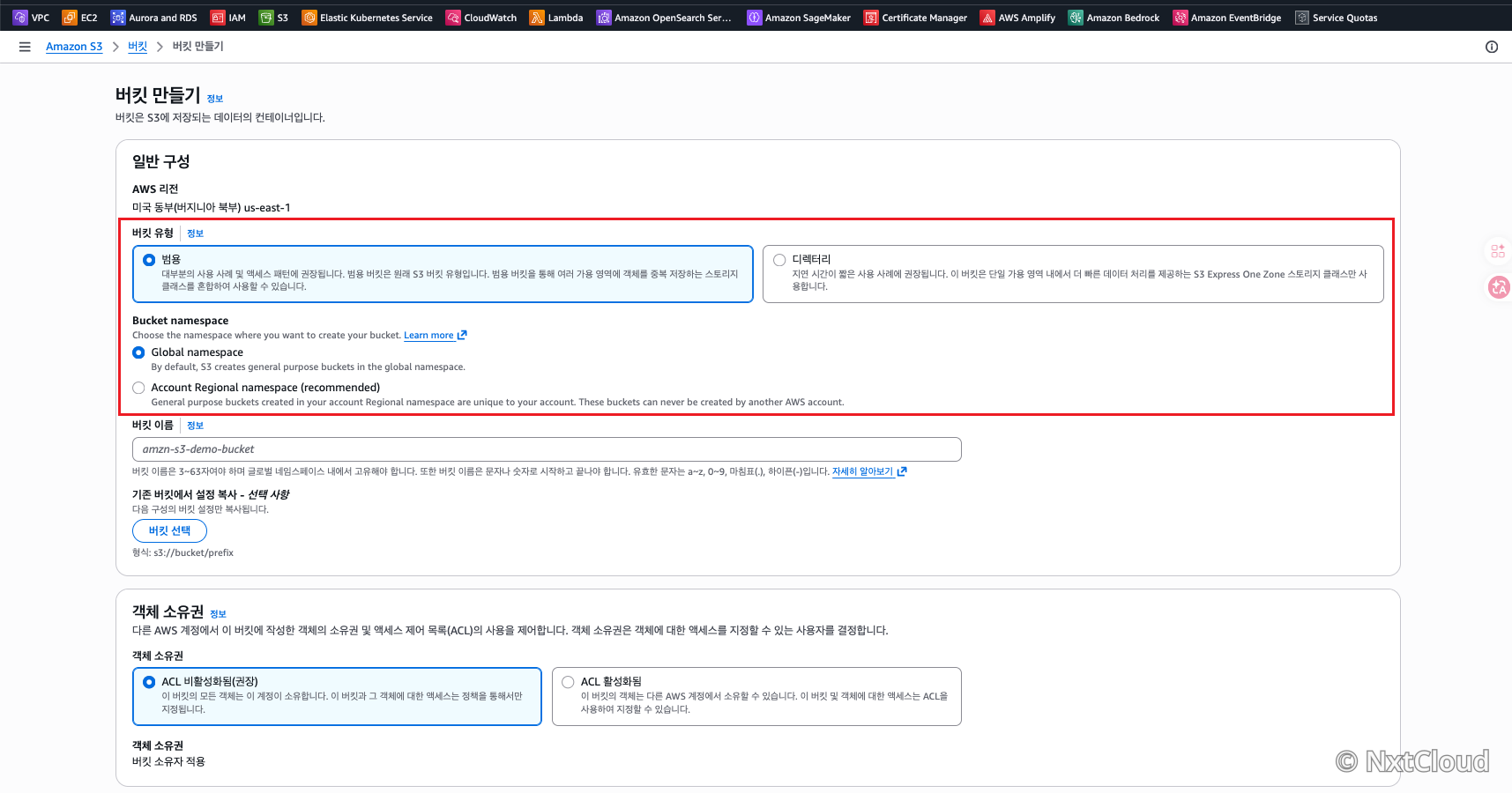Open the IAM service shortcut icon
The width and height of the screenshot is (1512, 793).
218,18
